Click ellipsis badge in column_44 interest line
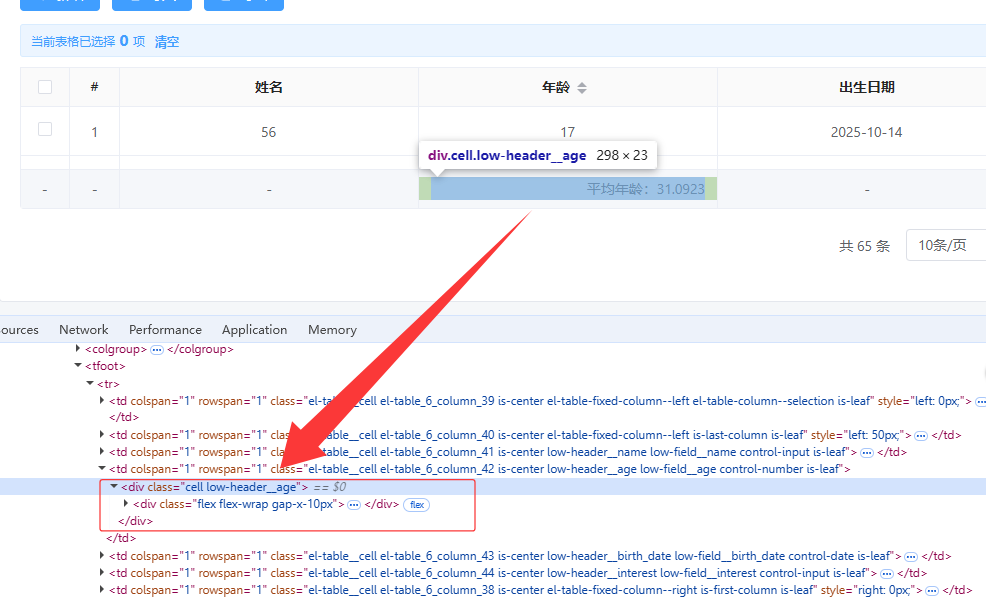The width and height of the screenshot is (986, 601). (x=886, y=573)
